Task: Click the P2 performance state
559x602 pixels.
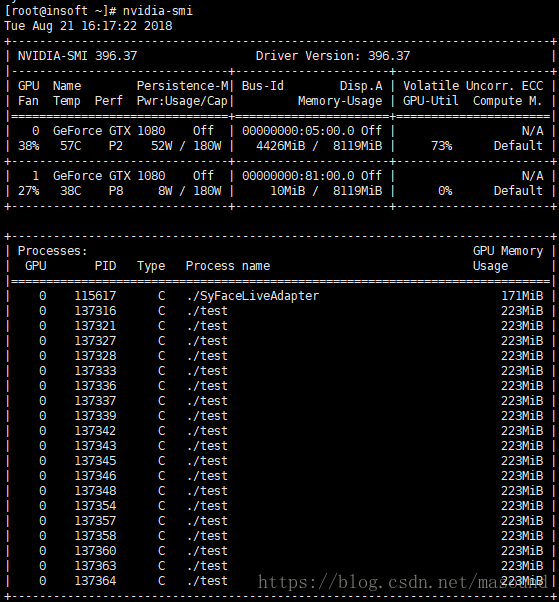Action: tap(116, 146)
